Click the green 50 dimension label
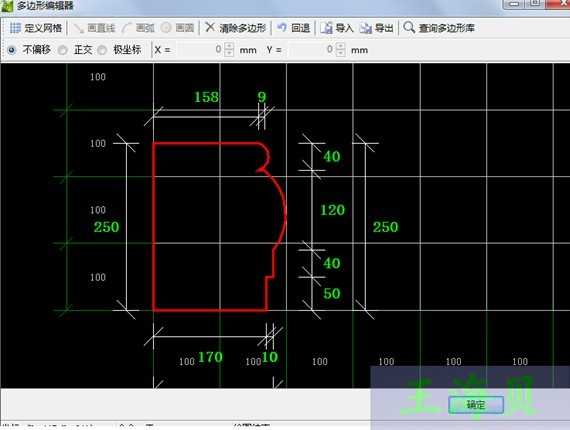 (332, 293)
